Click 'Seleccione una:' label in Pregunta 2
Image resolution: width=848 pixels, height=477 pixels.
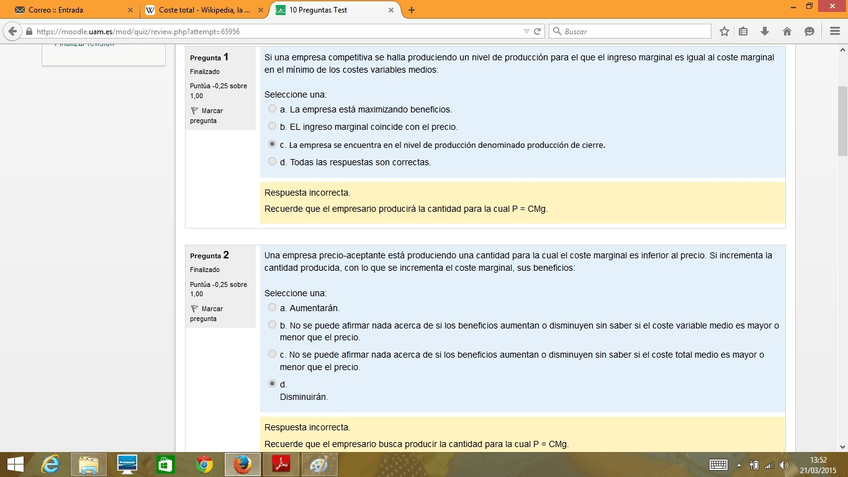pyautogui.click(x=295, y=293)
